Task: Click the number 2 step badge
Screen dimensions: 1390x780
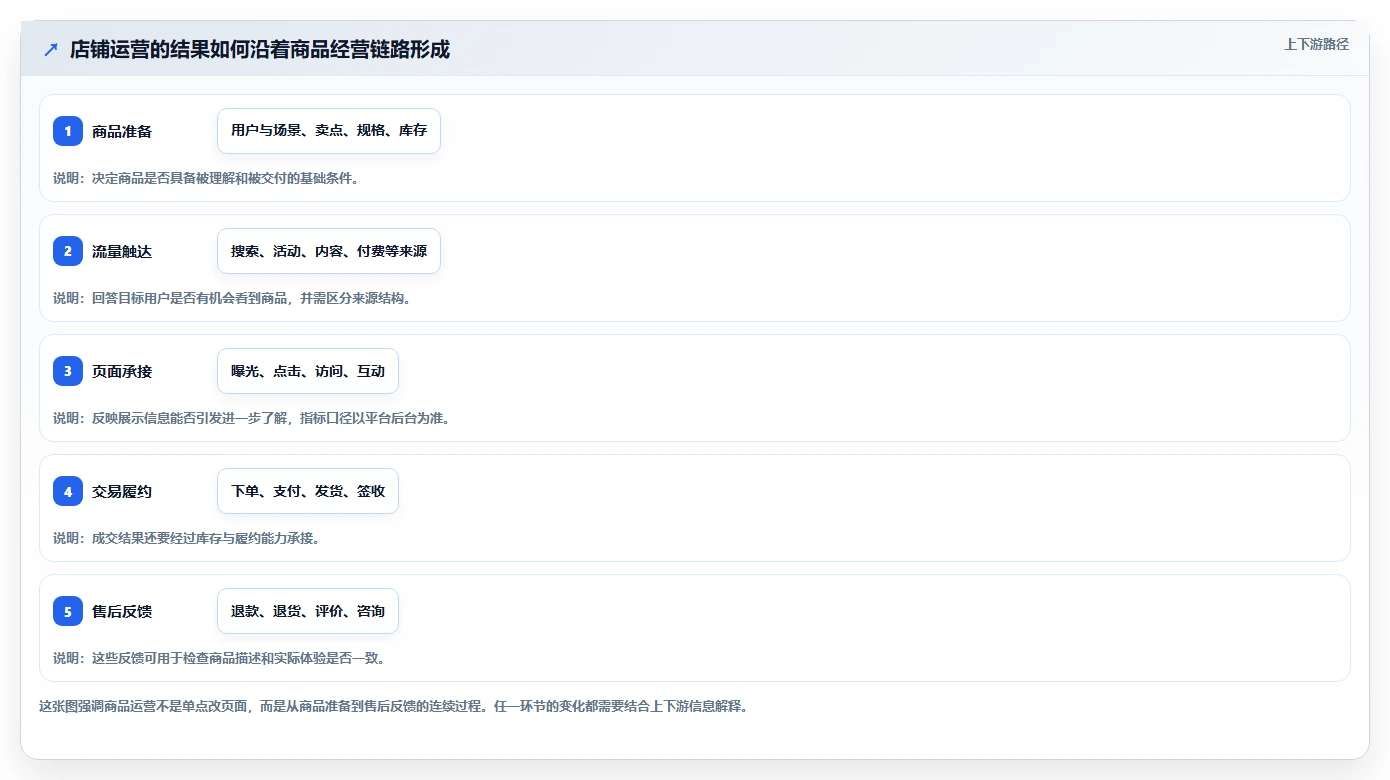Action: pos(68,251)
